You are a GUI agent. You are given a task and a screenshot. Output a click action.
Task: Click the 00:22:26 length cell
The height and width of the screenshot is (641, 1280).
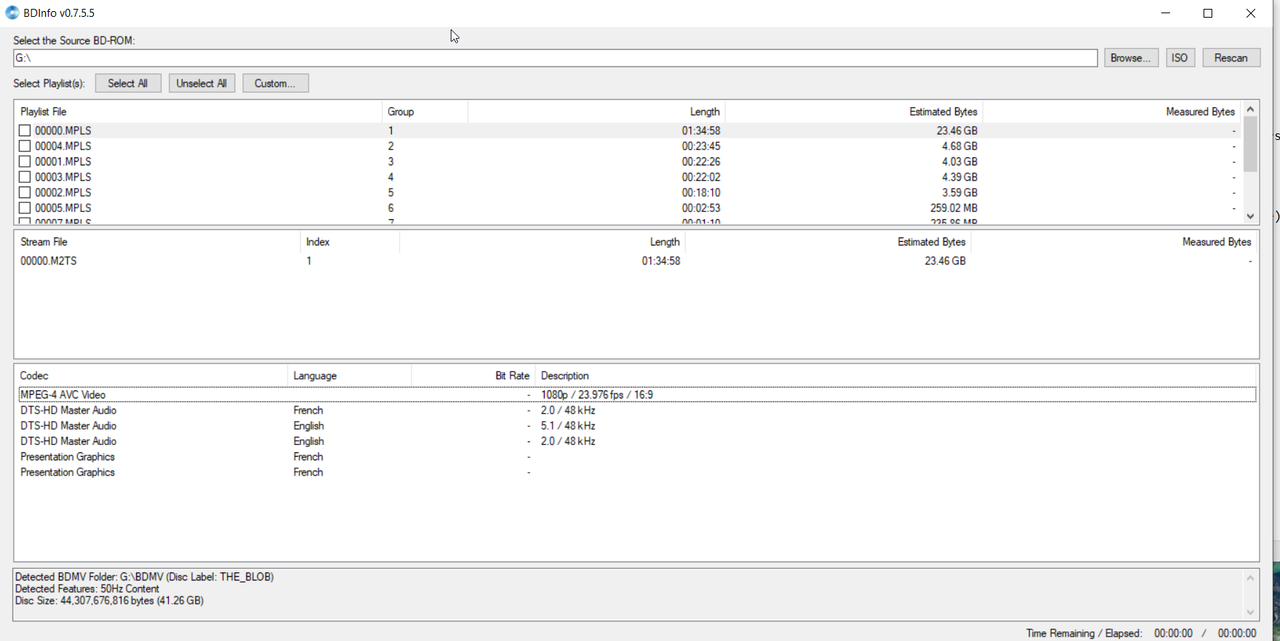(x=701, y=162)
